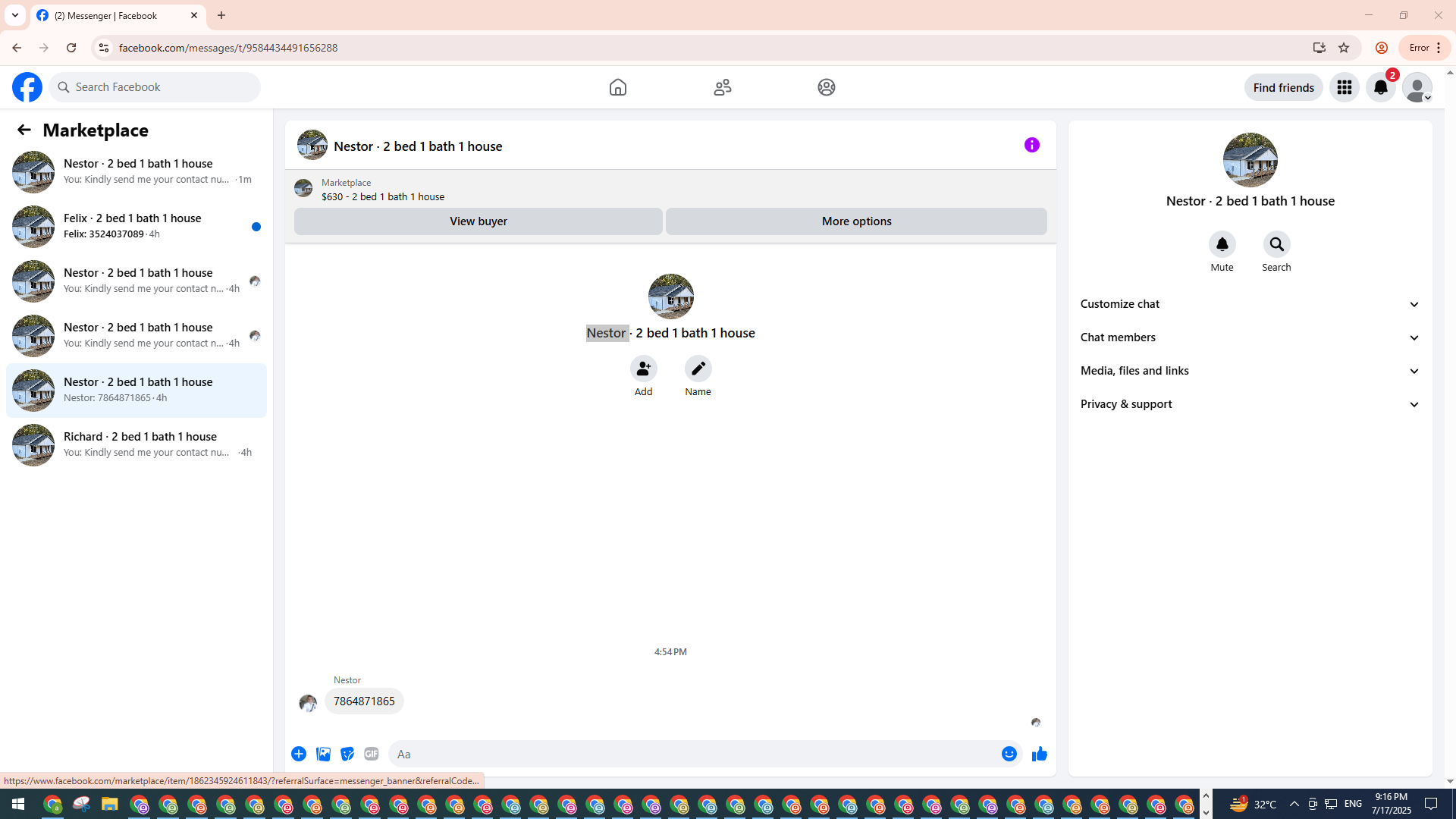Bookmark this page with star icon

click(x=1344, y=48)
